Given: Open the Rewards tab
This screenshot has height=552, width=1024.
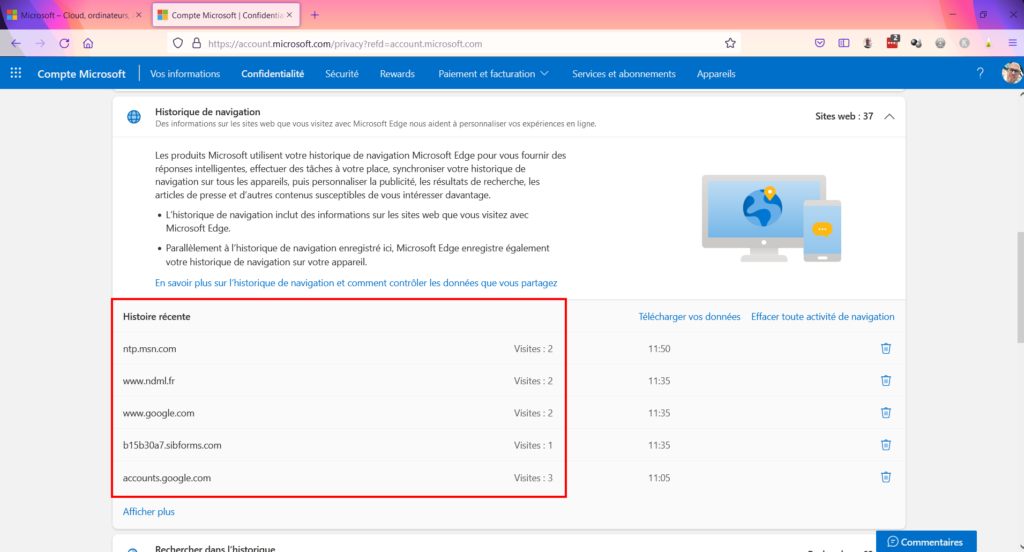Looking at the screenshot, I should tap(397, 74).
